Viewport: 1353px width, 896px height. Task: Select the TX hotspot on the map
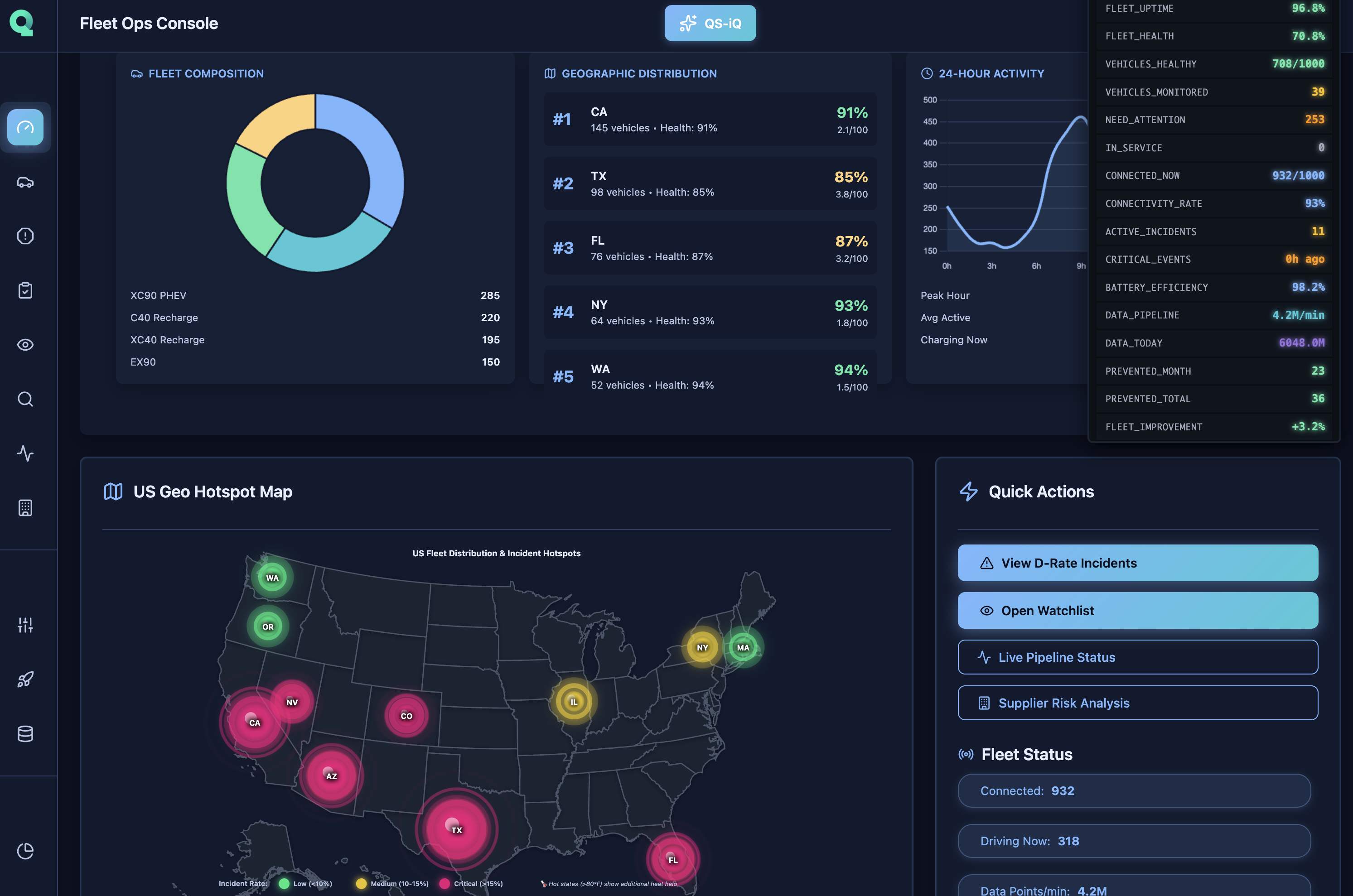pos(456,829)
